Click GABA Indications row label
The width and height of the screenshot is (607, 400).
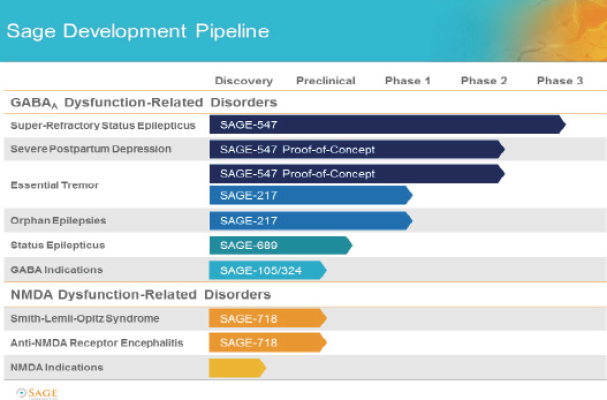click(57, 270)
